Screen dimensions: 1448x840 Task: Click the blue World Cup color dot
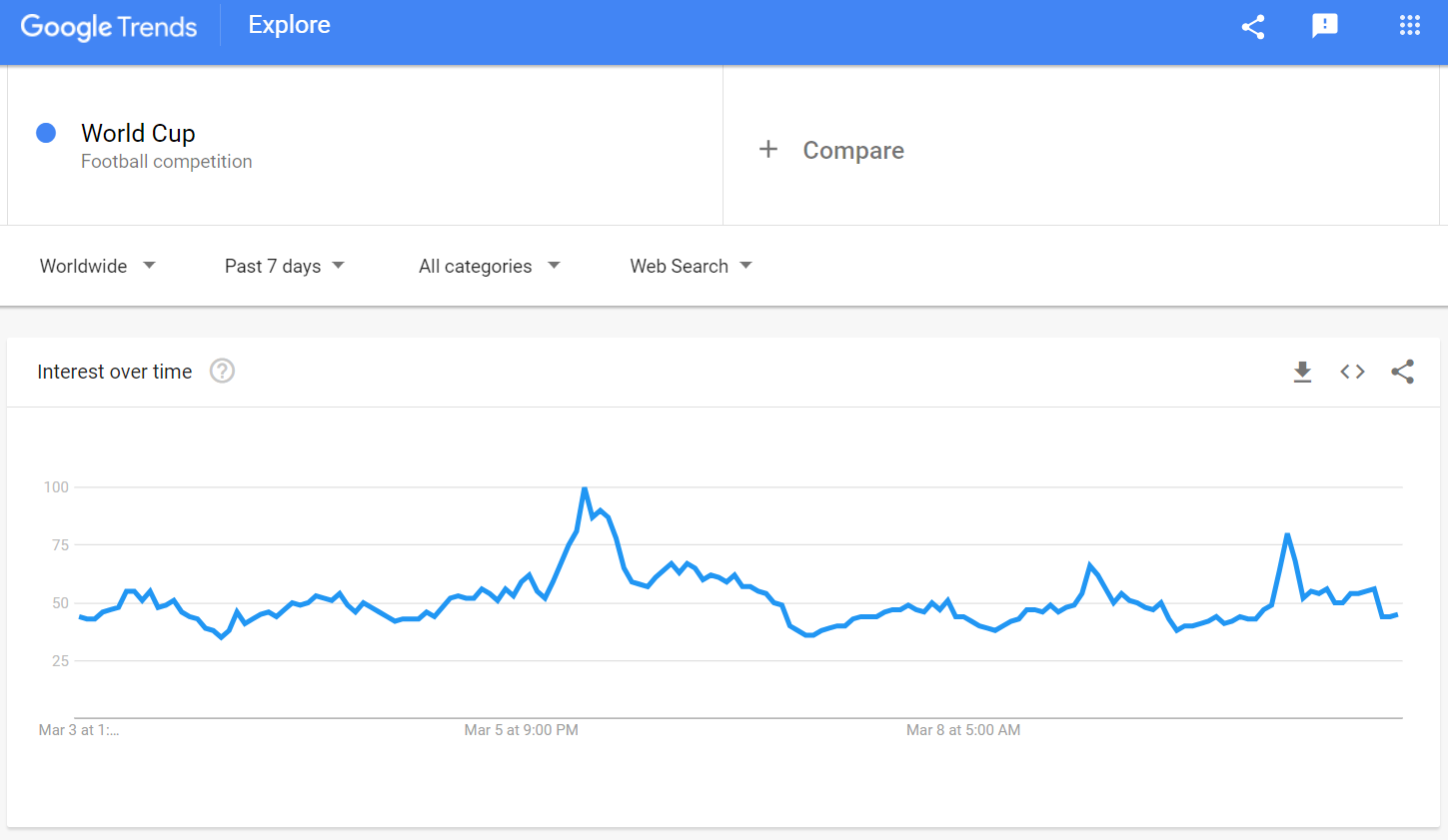(46, 133)
